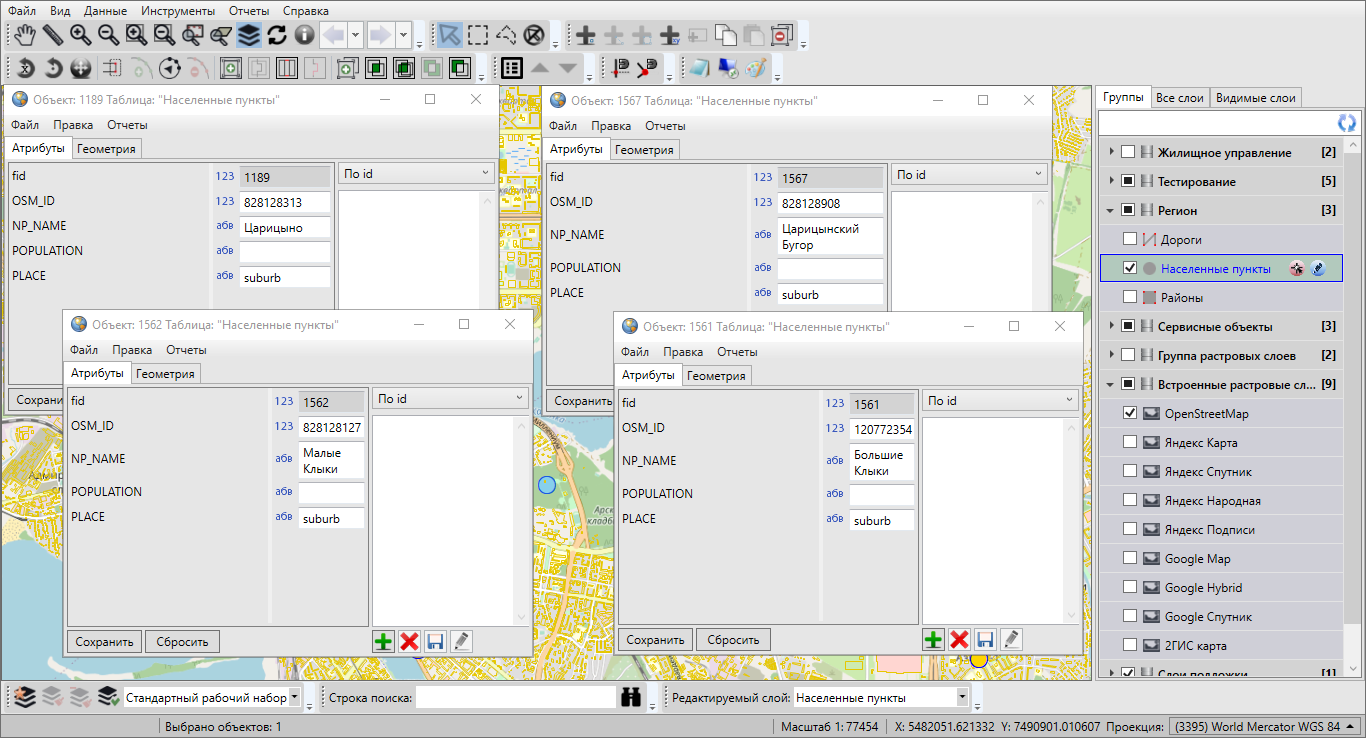Viewport: 1366px width, 738px height.
Task: Open the Стандартный рабочий набор dropdown
Action: tap(295, 697)
